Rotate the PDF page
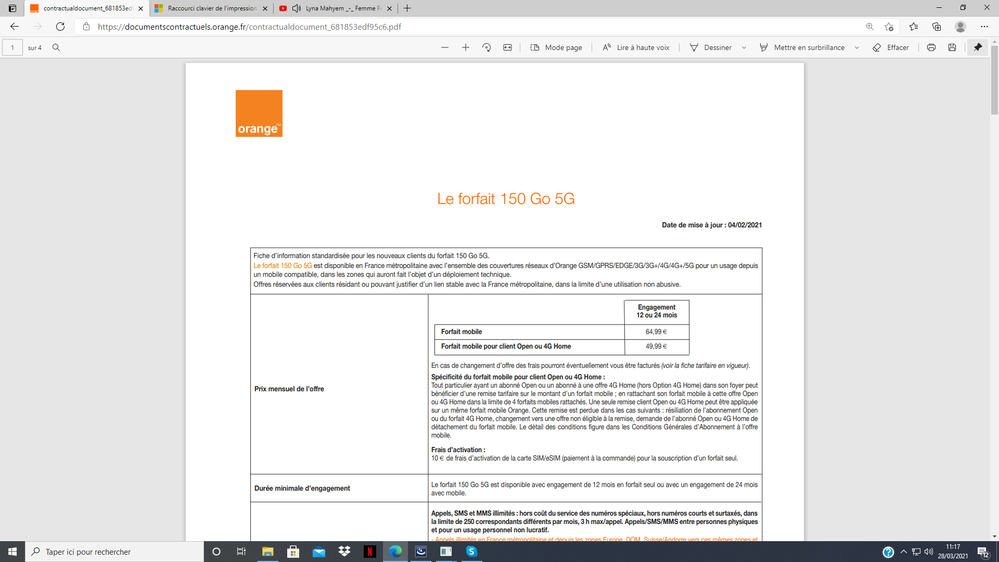 click(x=486, y=47)
